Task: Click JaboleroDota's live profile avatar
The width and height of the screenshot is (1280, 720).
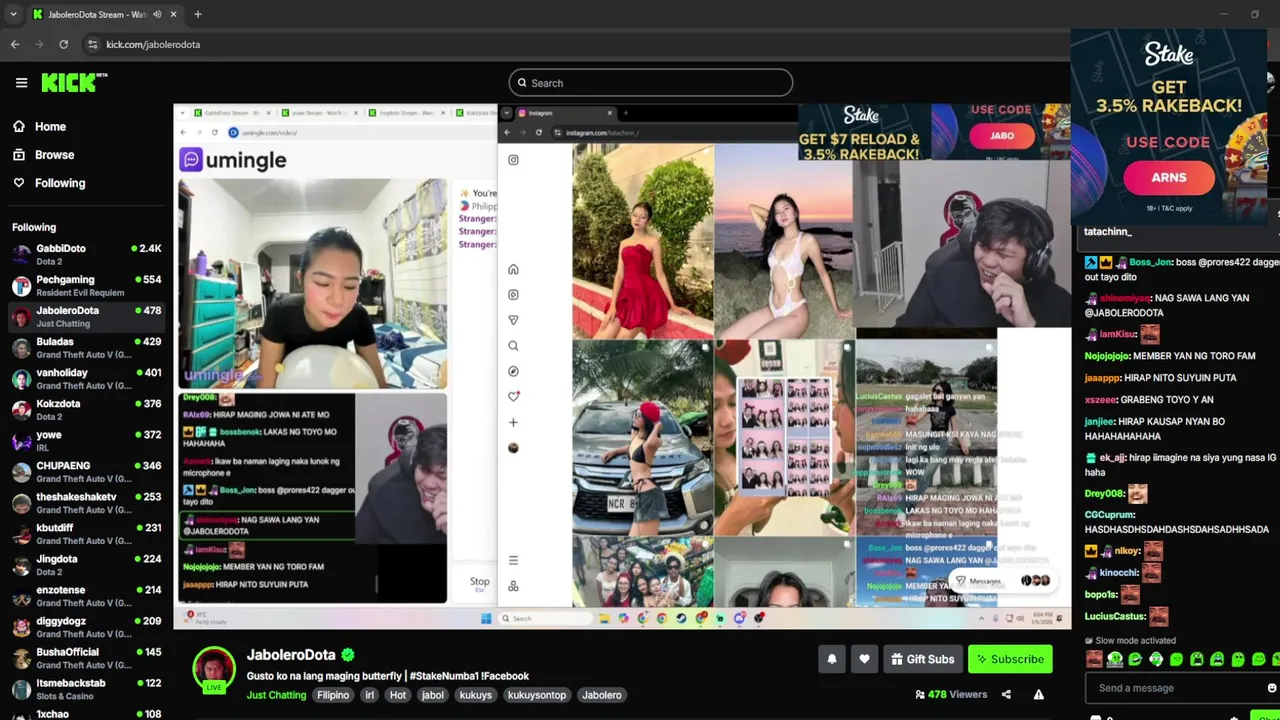Action: [213, 669]
